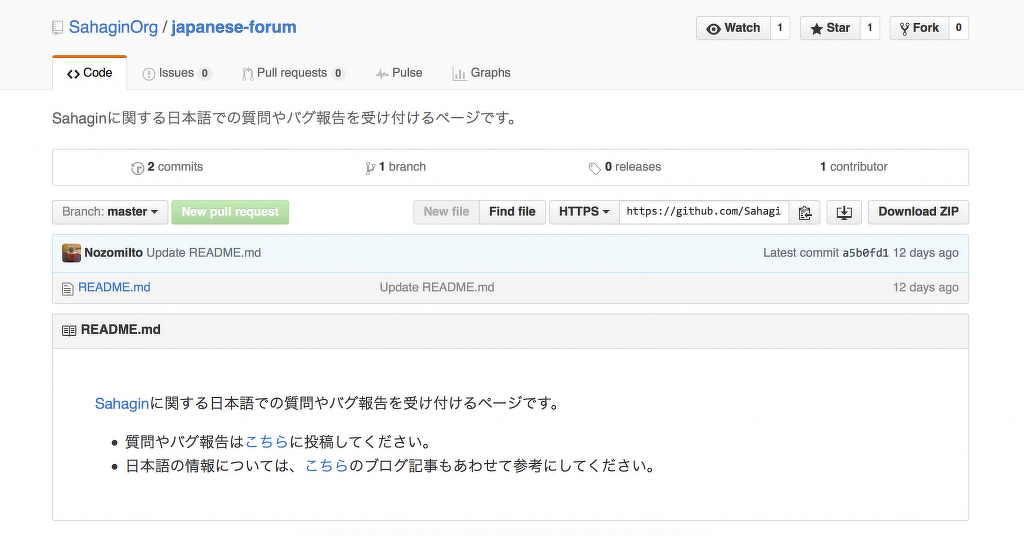The image size is (1024, 536).
Task: Open the watchers count next to Watch
Action: point(780,28)
